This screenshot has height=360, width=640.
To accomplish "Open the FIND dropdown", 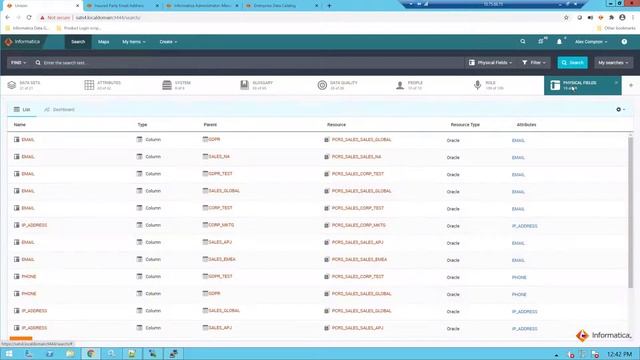I will pyautogui.click(x=18, y=63).
